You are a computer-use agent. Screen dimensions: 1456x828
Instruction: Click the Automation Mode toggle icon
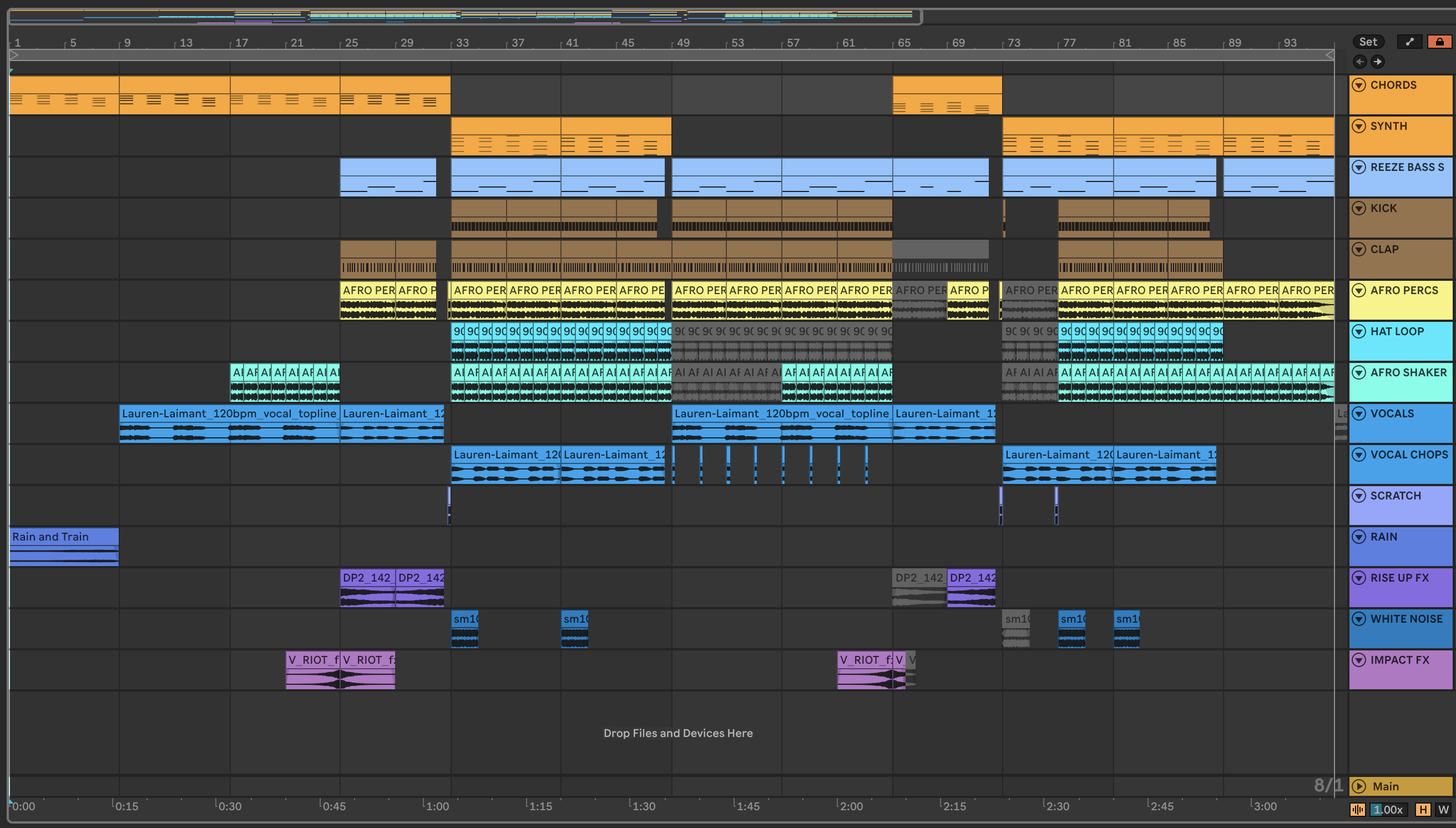point(1409,42)
